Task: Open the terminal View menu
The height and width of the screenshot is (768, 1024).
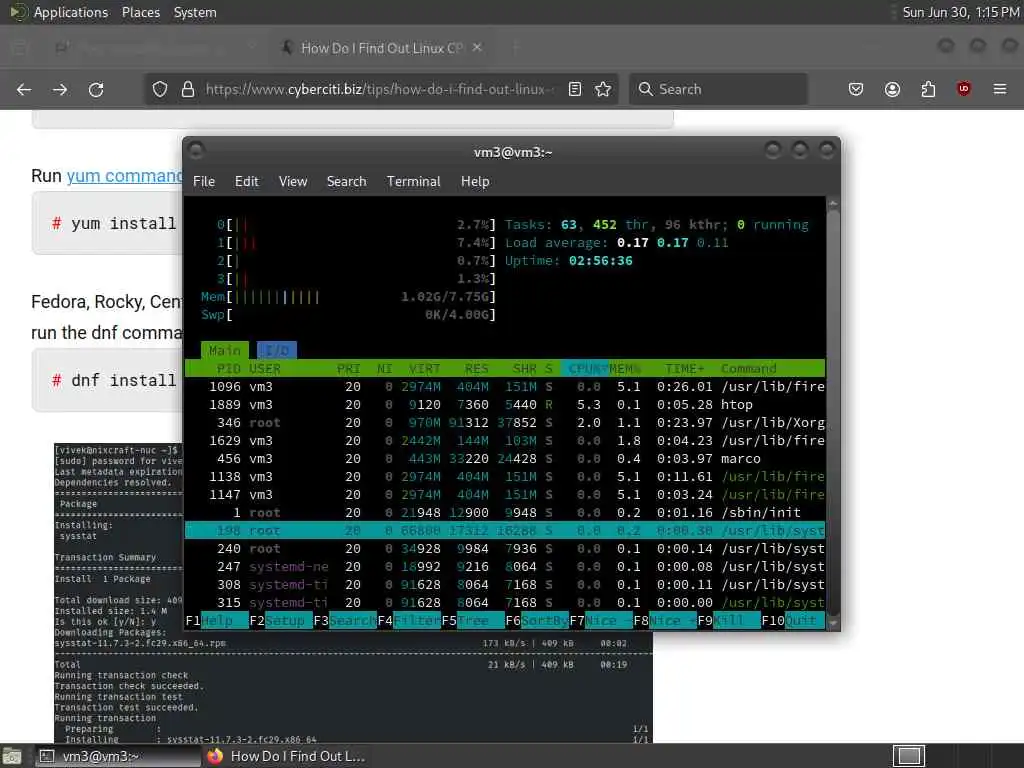Action: (x=293, y=182)
